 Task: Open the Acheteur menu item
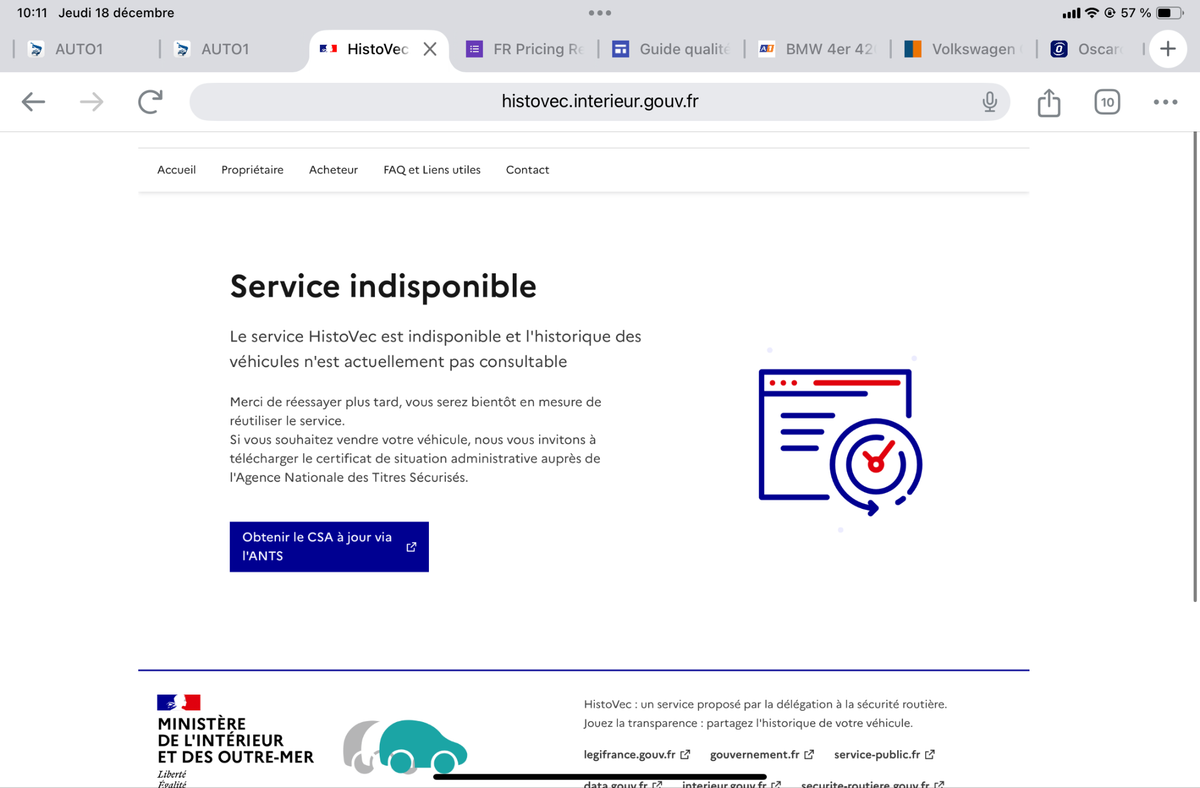tap(333, 170)
